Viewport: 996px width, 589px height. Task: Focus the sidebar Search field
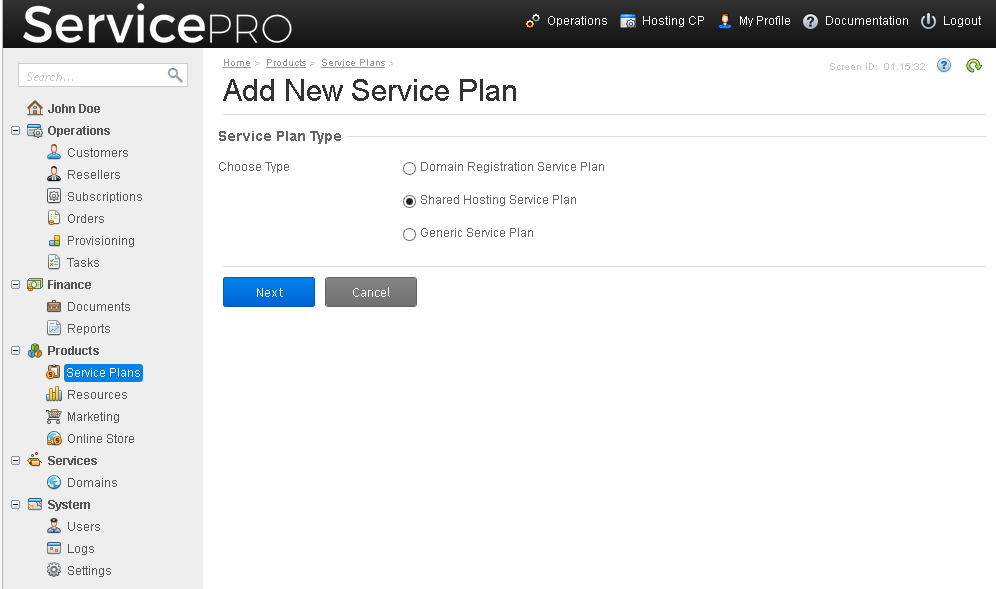pos(92,76)
